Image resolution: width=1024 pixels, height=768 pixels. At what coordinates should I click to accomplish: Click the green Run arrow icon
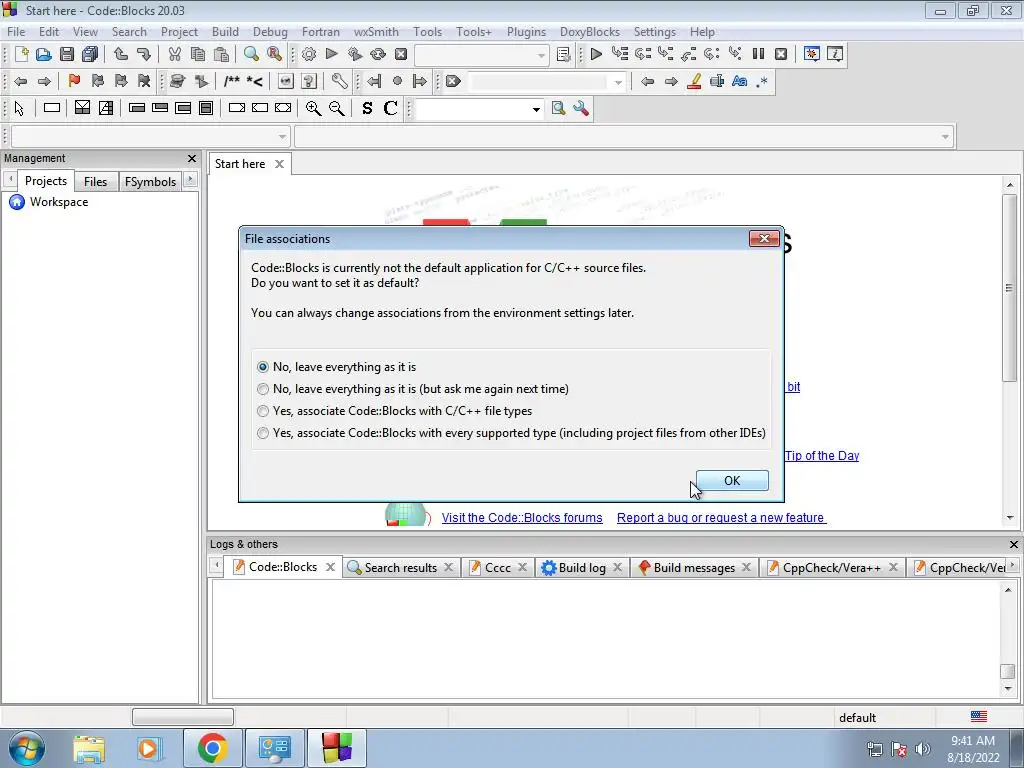332,54
